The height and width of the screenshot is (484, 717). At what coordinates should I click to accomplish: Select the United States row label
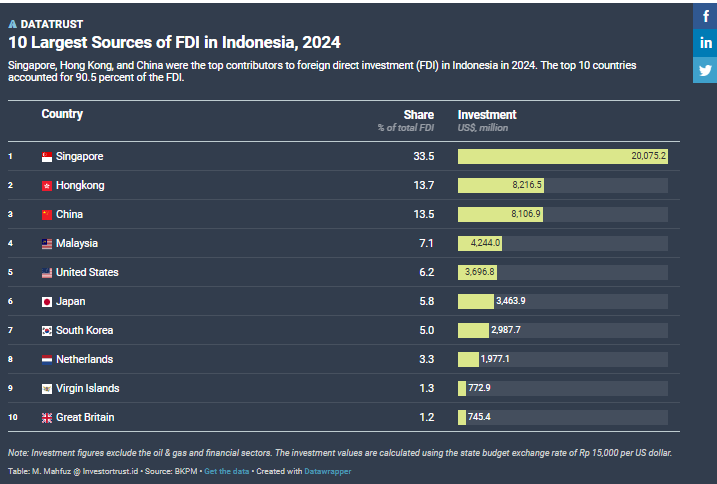pyautogui.click(x=87, y=273)
